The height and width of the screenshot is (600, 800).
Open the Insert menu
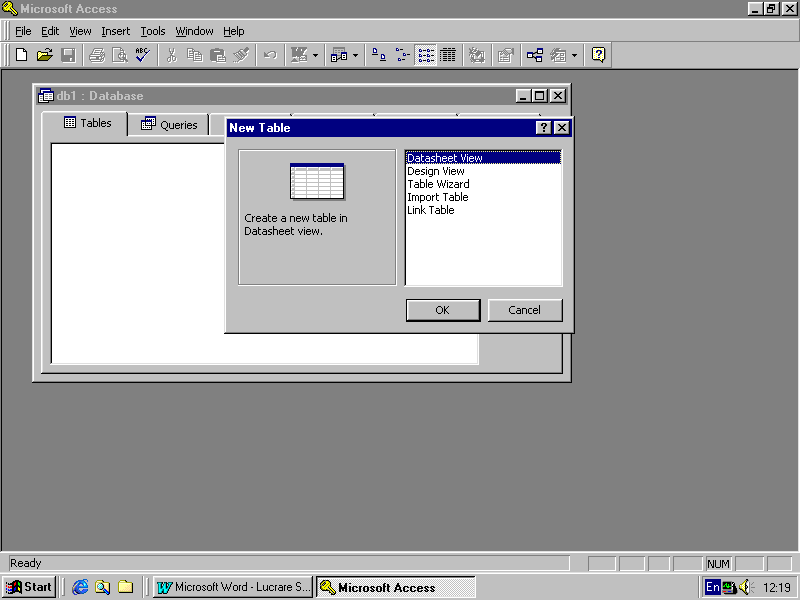(x=115, y=31)
